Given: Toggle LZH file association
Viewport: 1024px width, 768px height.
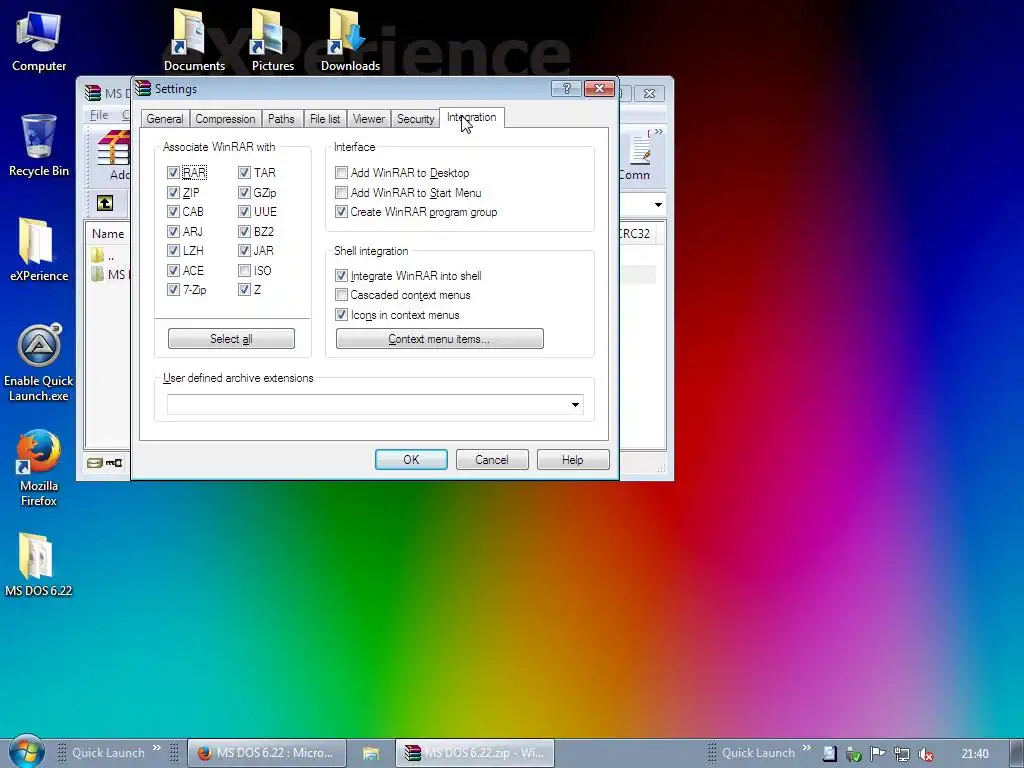Looking at the screenshot, I should [x=173, y=251].
